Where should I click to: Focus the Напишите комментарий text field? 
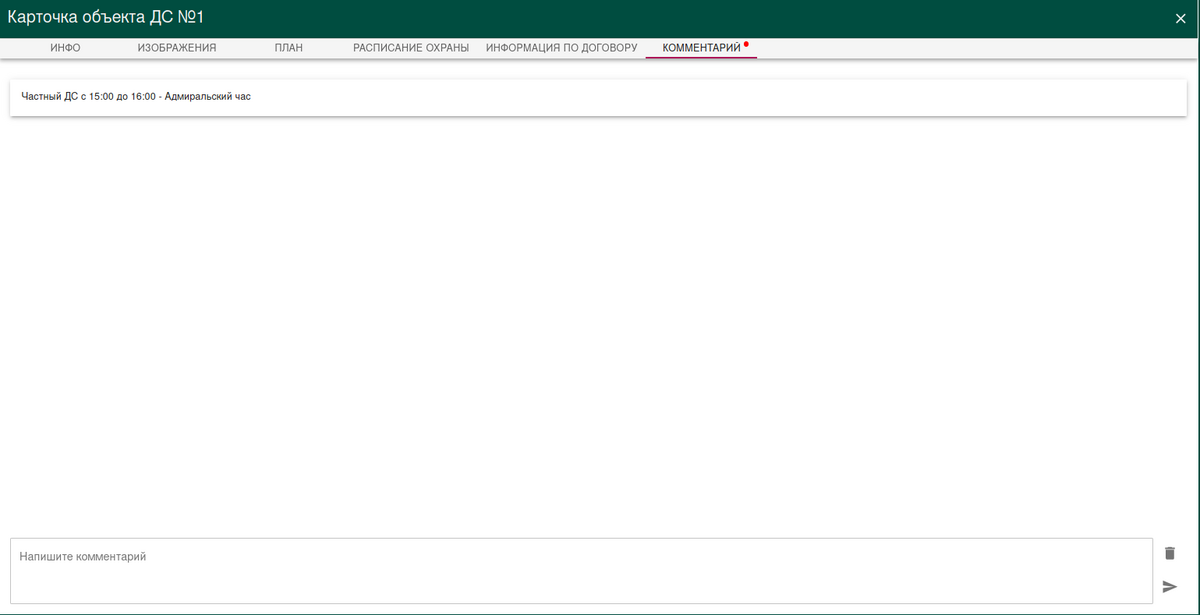tap(580, 570)
